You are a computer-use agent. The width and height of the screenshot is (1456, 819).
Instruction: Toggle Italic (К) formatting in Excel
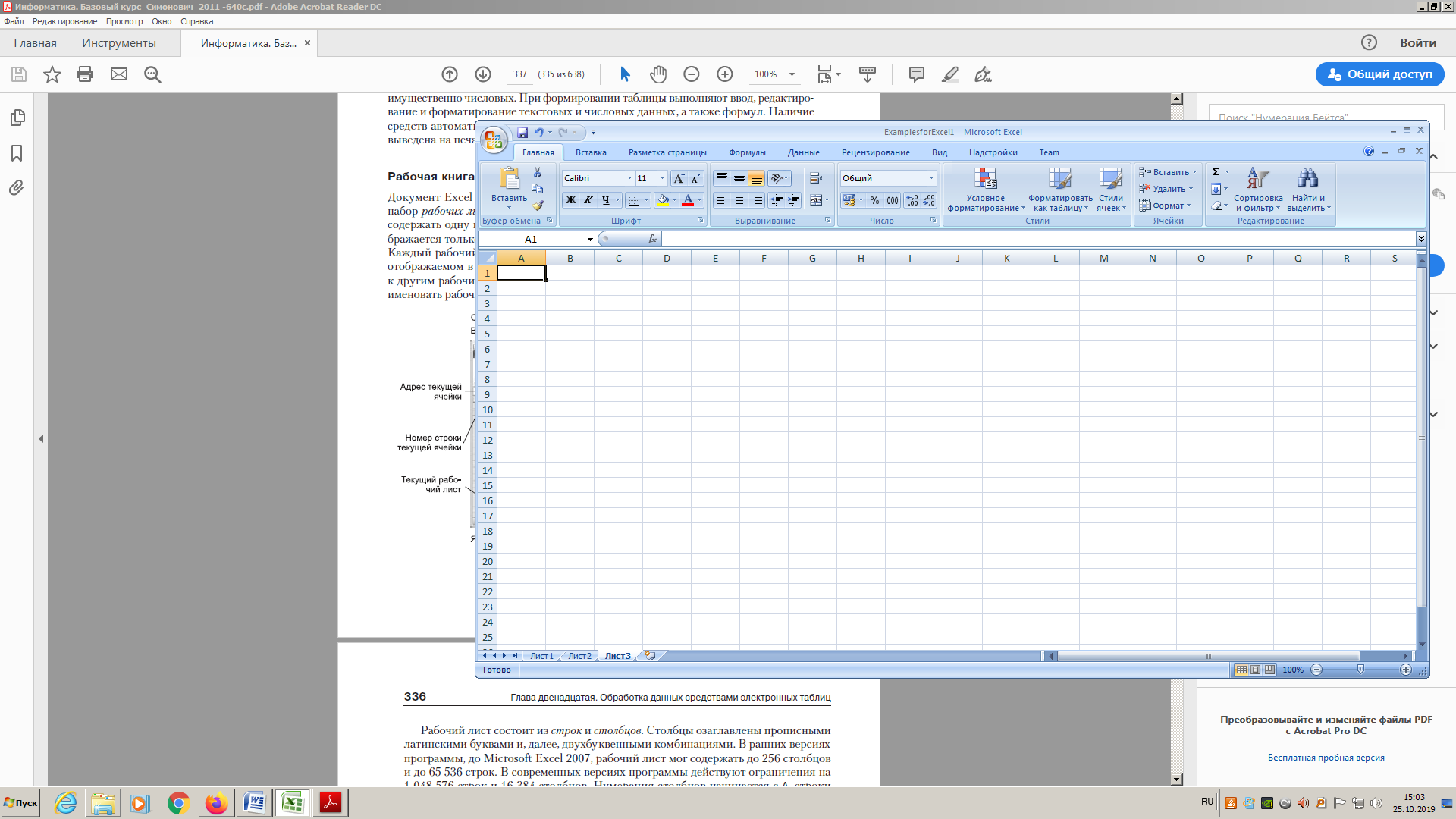pyautogui.click(x=588, y=200)
